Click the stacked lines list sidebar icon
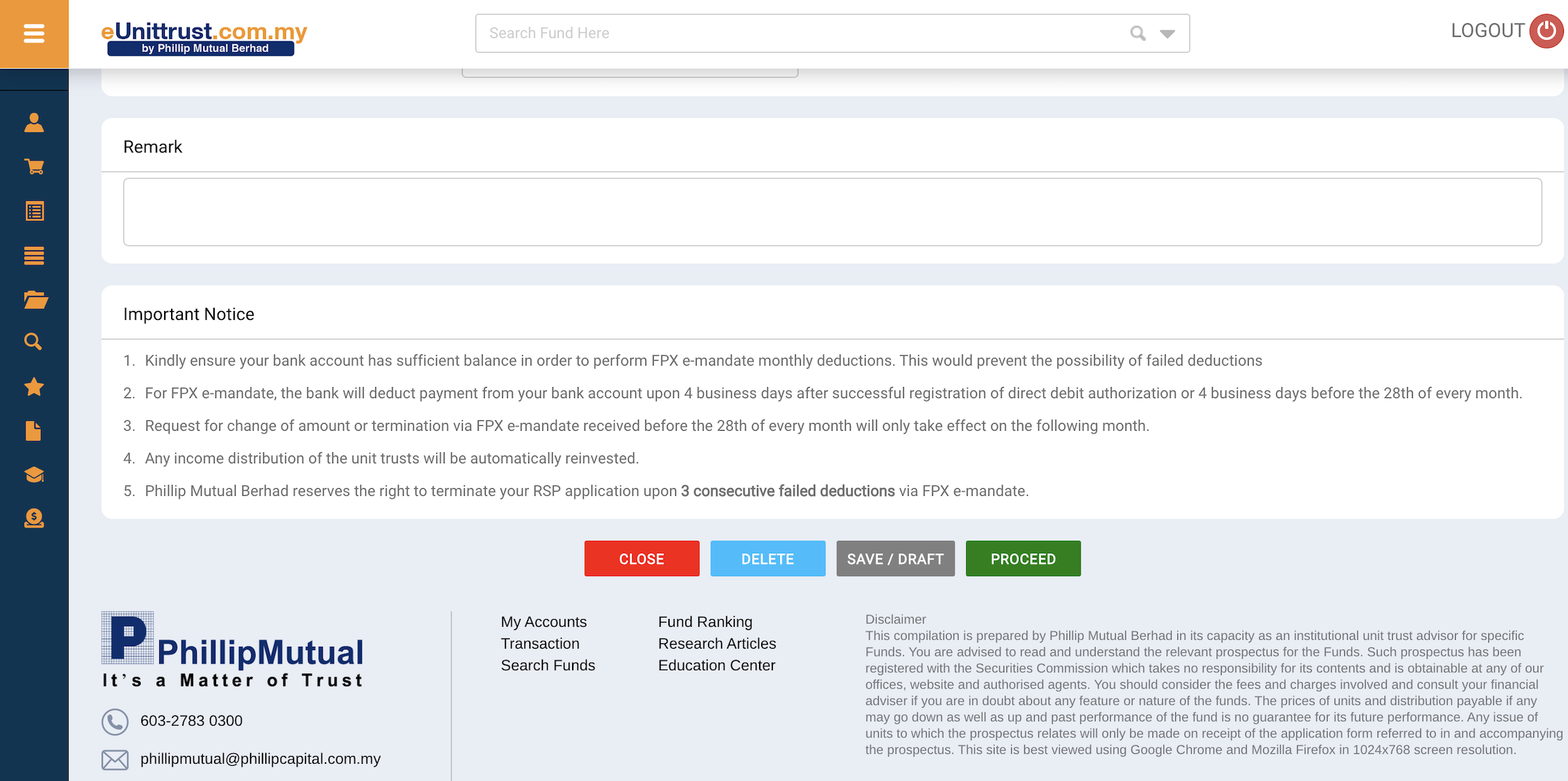Image resolution: width=1568 pixels, height=781 pixels. tap(34, 255)
